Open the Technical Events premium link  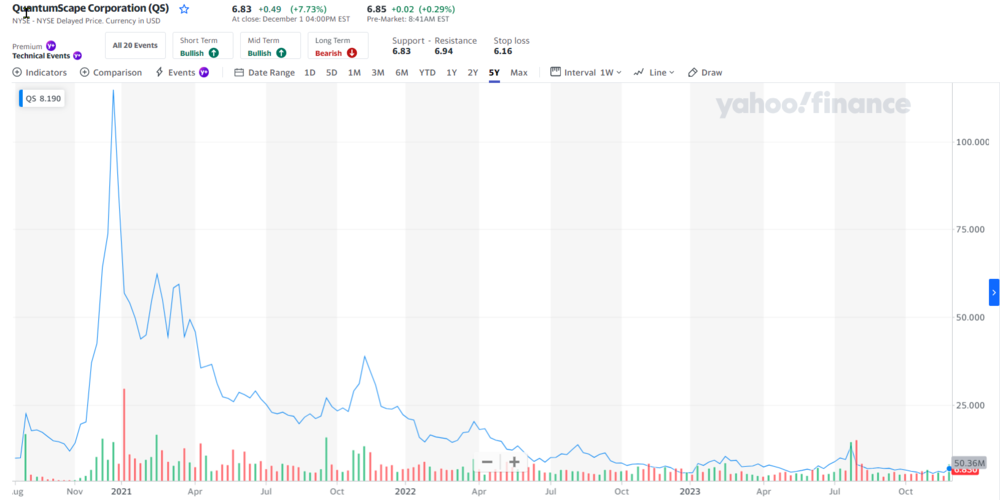47,55
